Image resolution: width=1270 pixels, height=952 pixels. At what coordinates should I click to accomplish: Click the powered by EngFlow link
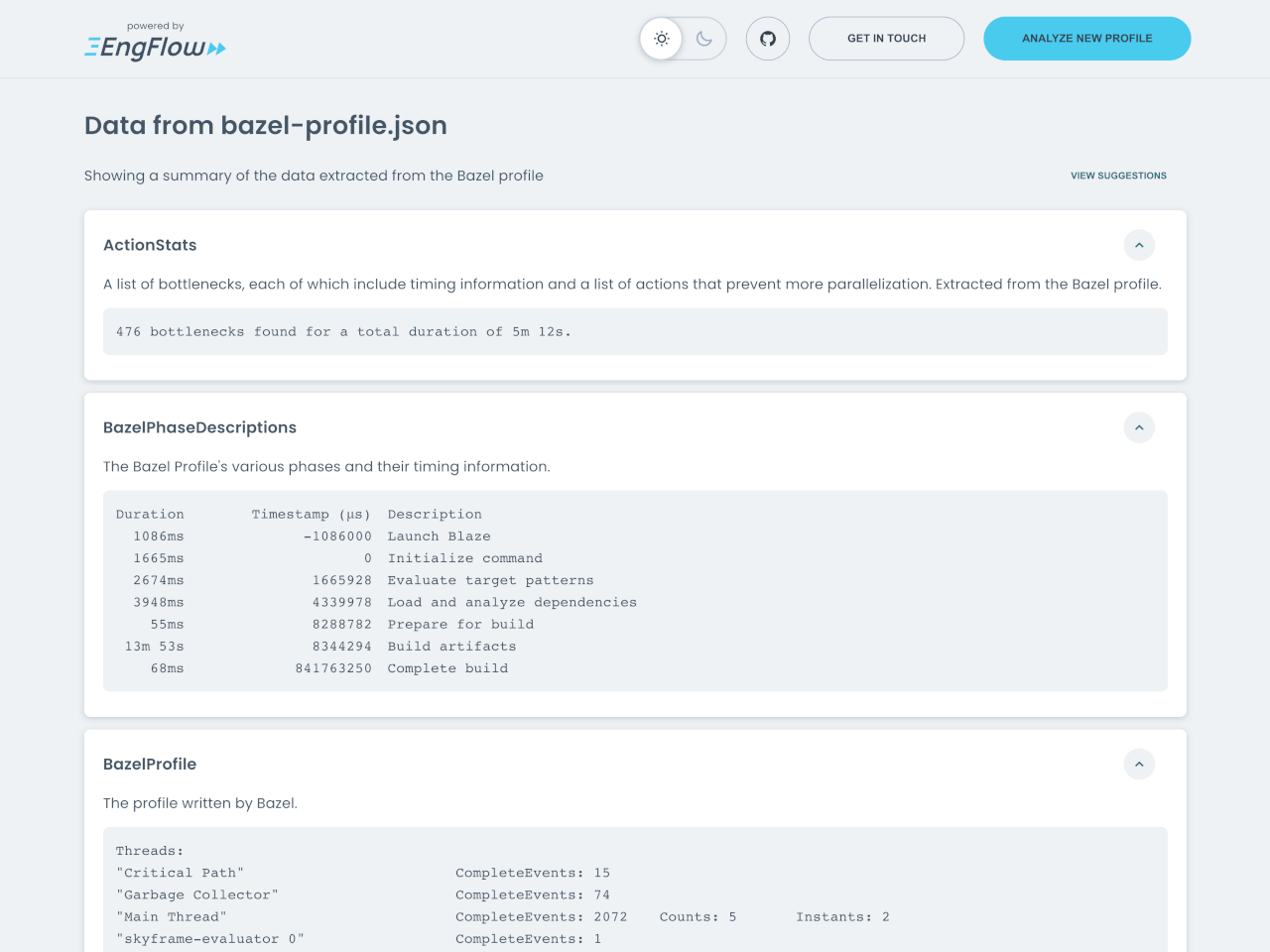(x=155, y=26)
